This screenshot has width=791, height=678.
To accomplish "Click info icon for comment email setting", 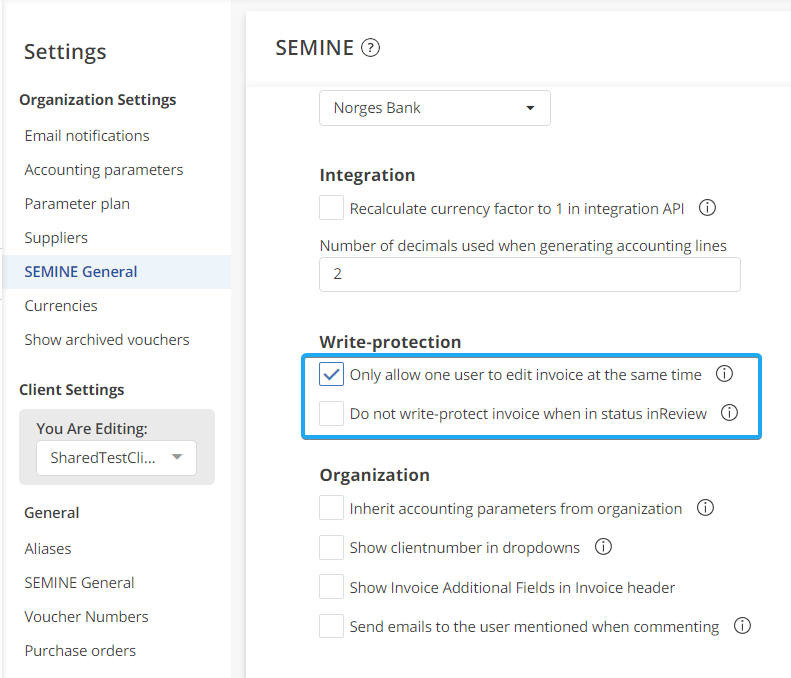I will coord(742,626).
